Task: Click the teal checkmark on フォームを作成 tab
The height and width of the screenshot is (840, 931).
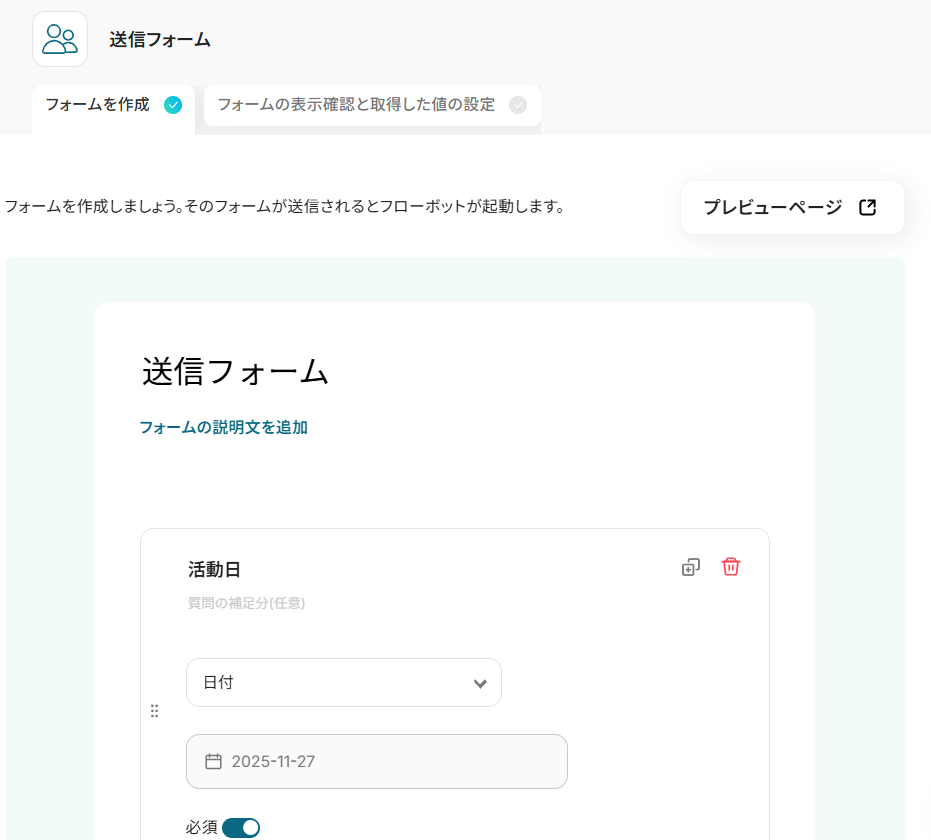Action: (173, 105)
